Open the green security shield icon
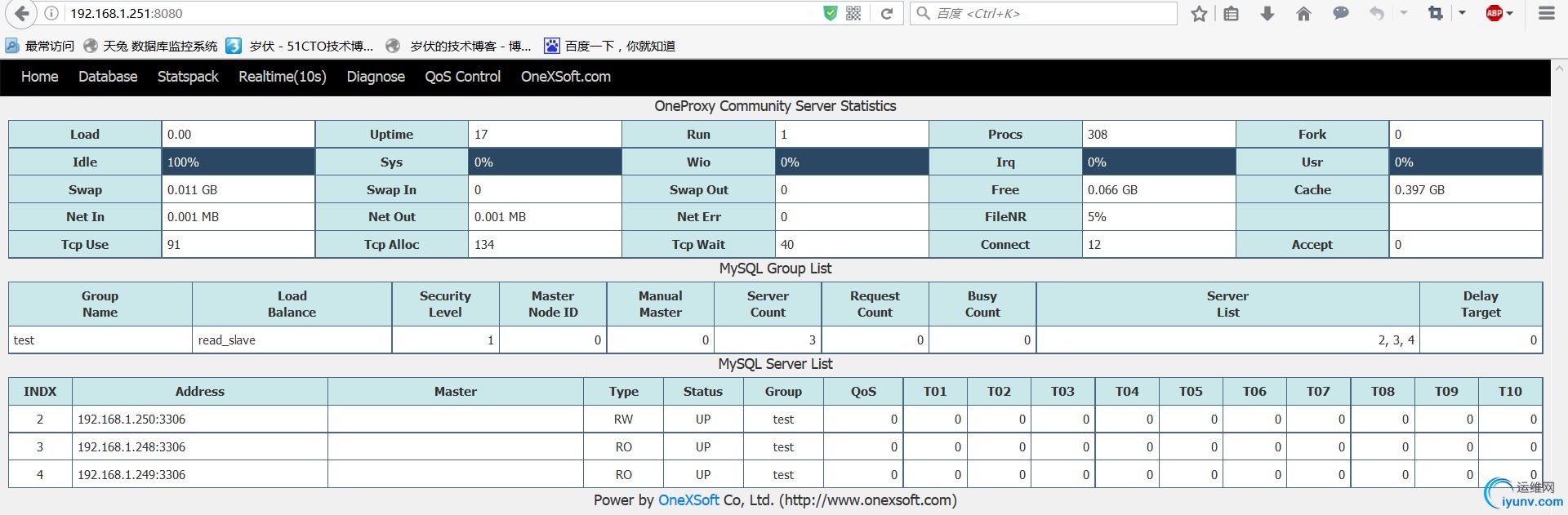The image size is (1568, 515). [831, 13]
